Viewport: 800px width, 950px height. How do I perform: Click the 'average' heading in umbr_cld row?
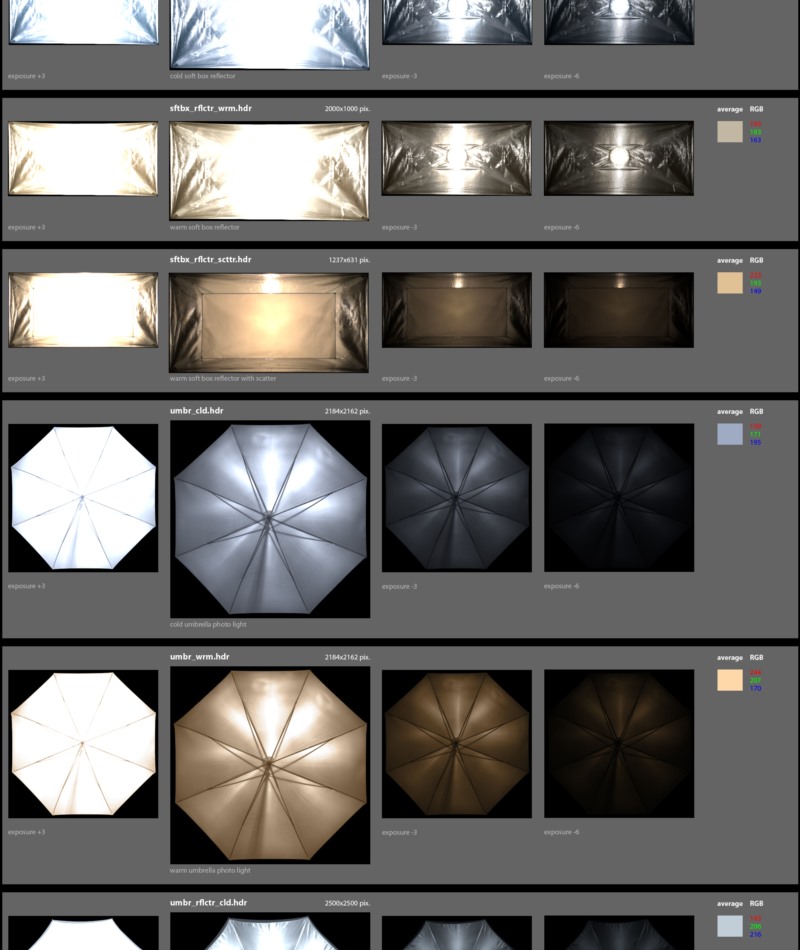click(x=730, y=412)
